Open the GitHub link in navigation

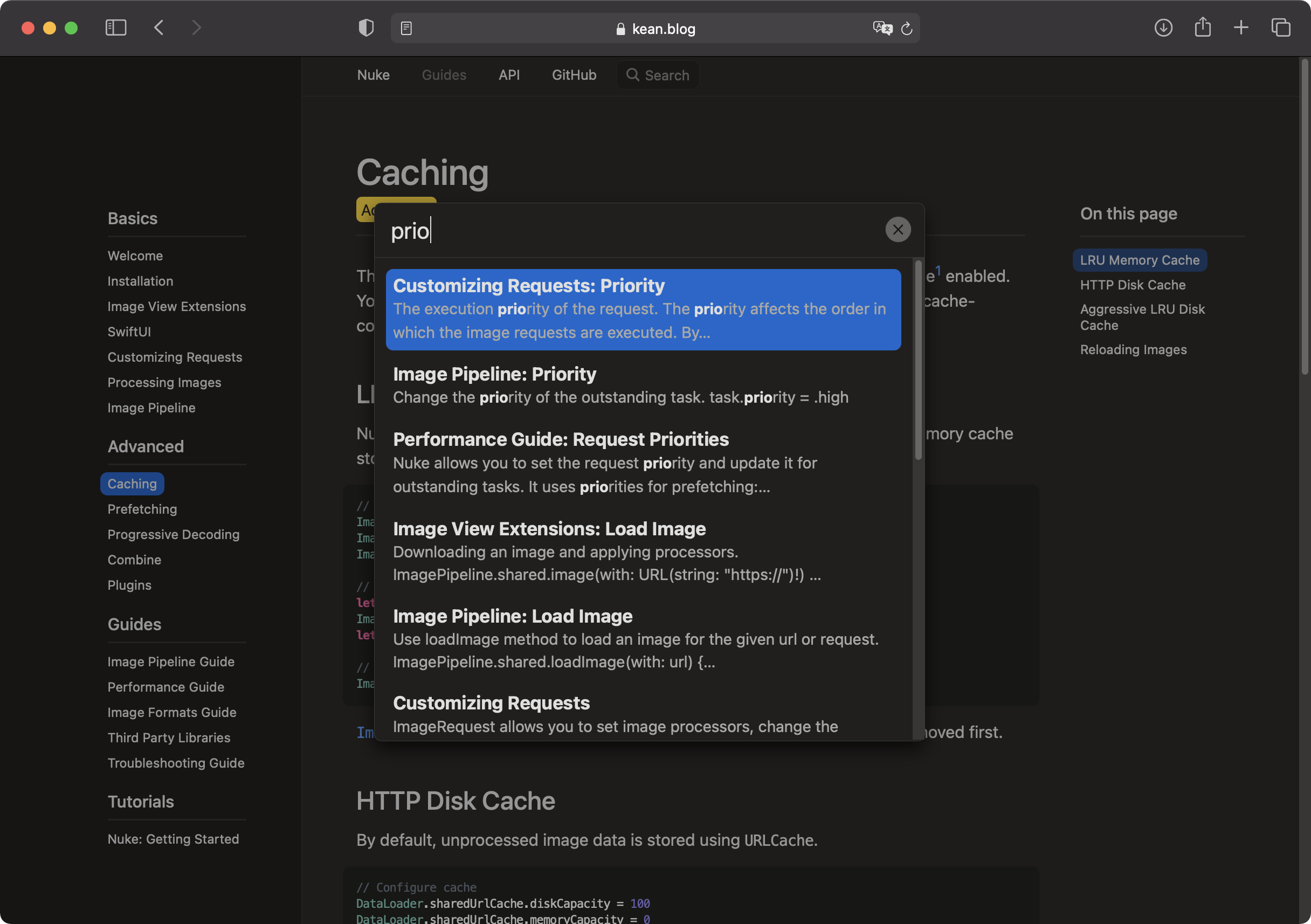574,75
